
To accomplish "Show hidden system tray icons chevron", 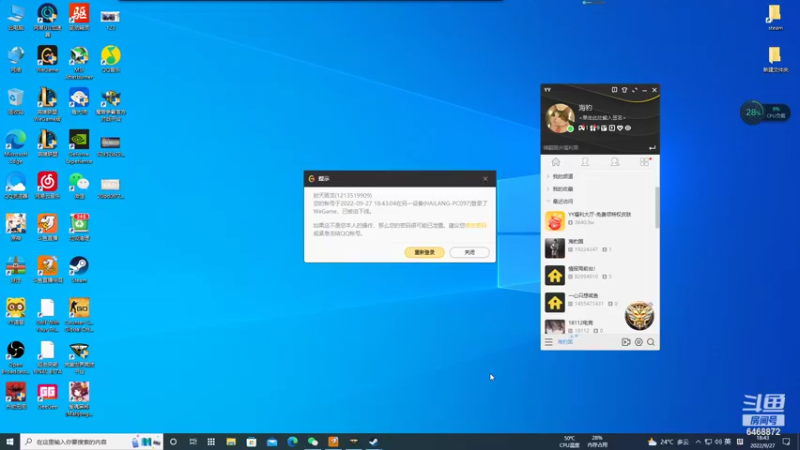I will [x=698, y=442].
